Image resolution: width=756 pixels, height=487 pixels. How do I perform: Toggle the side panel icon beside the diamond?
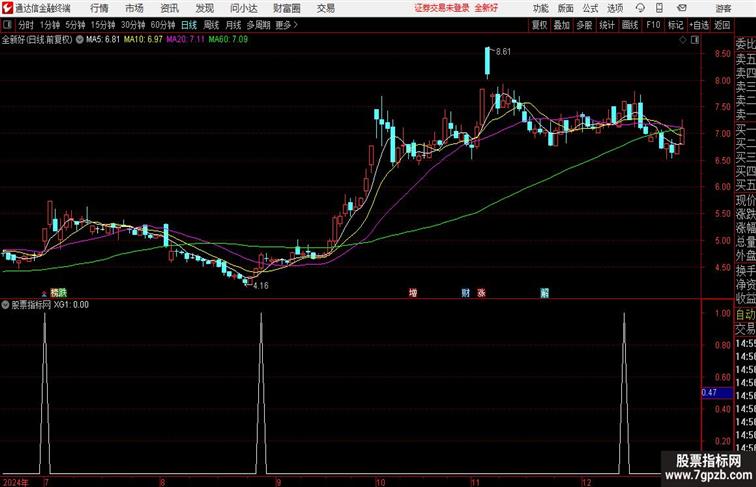695,40
